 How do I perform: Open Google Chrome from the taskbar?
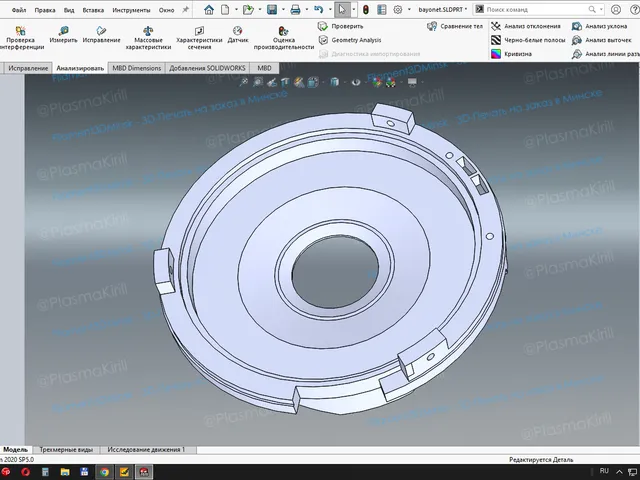(104, 472)
